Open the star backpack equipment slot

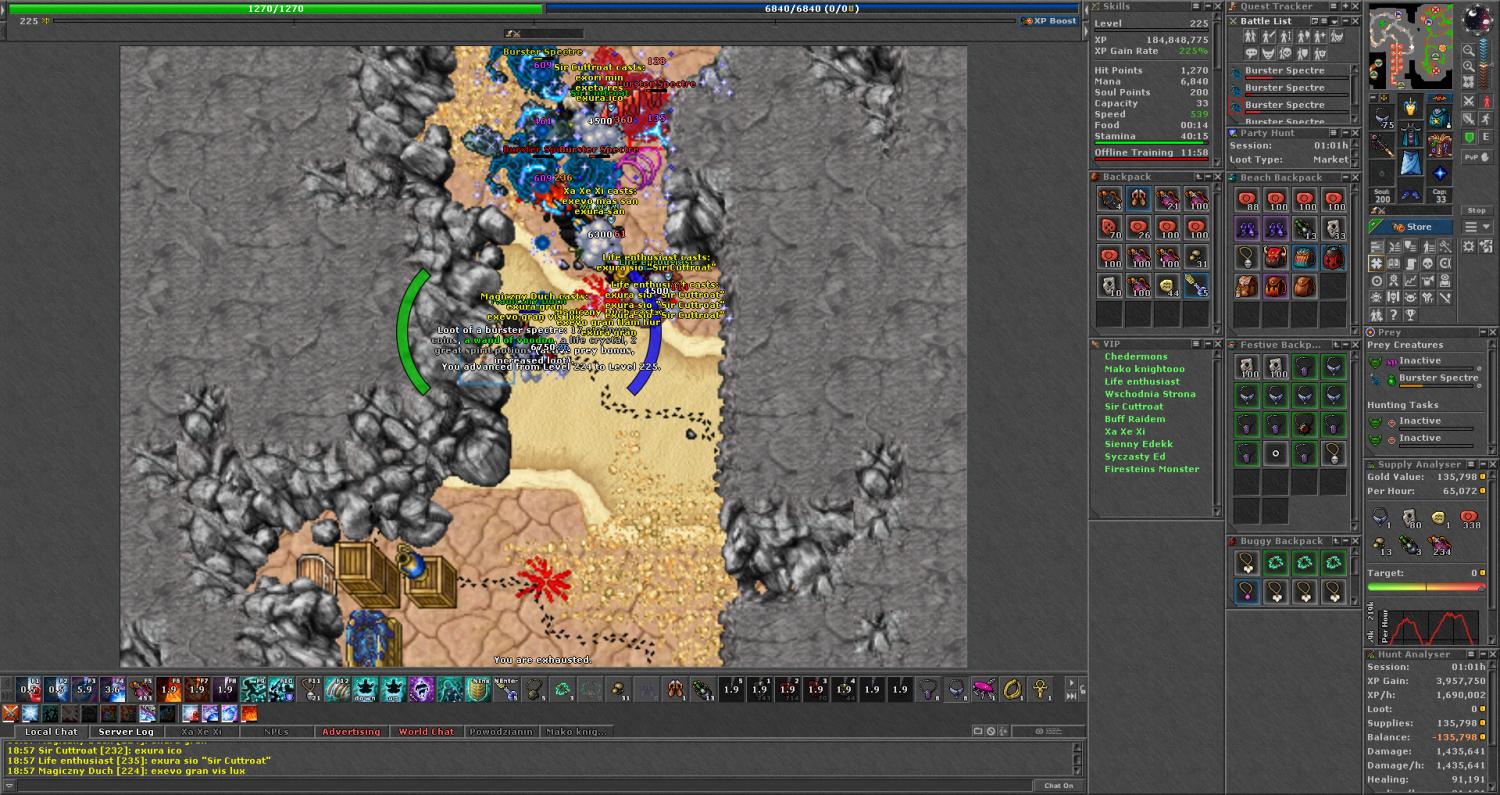coord(1440,116)
